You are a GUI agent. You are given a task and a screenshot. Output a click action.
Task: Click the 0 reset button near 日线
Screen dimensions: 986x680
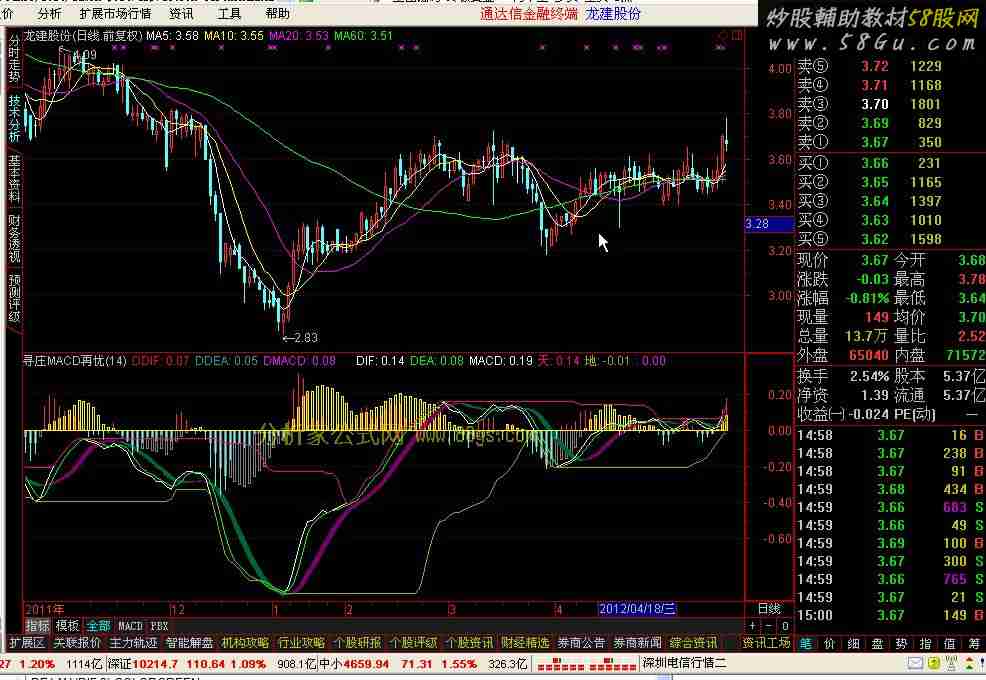[784, 626]
